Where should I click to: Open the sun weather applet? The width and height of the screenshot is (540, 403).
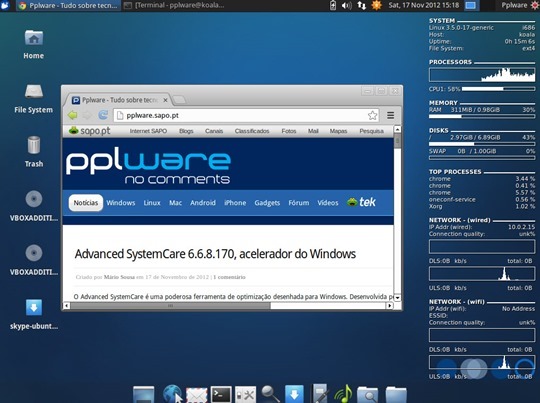click(x=376, y=5)
